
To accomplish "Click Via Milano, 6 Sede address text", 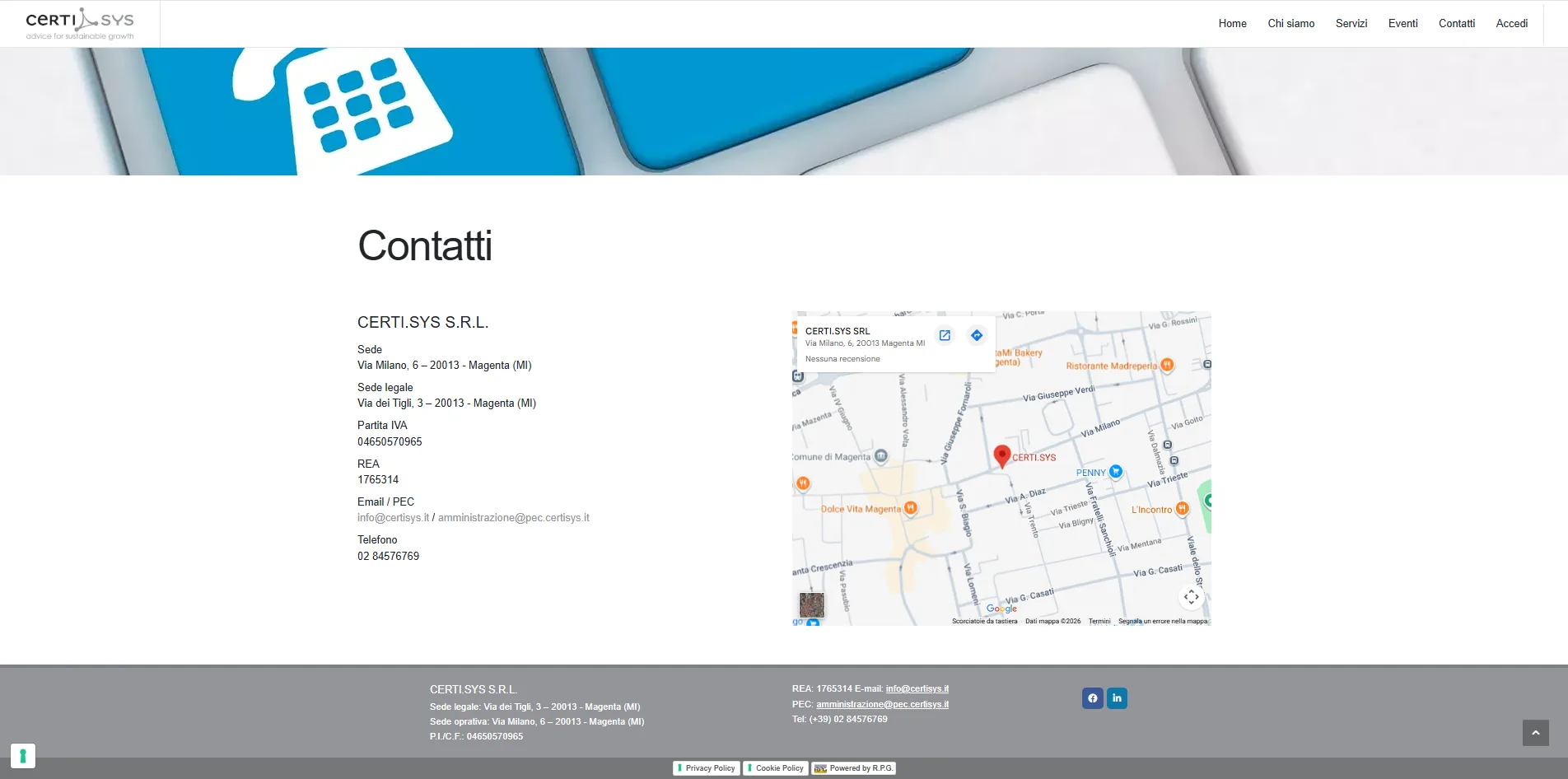I will click(445, 366).
